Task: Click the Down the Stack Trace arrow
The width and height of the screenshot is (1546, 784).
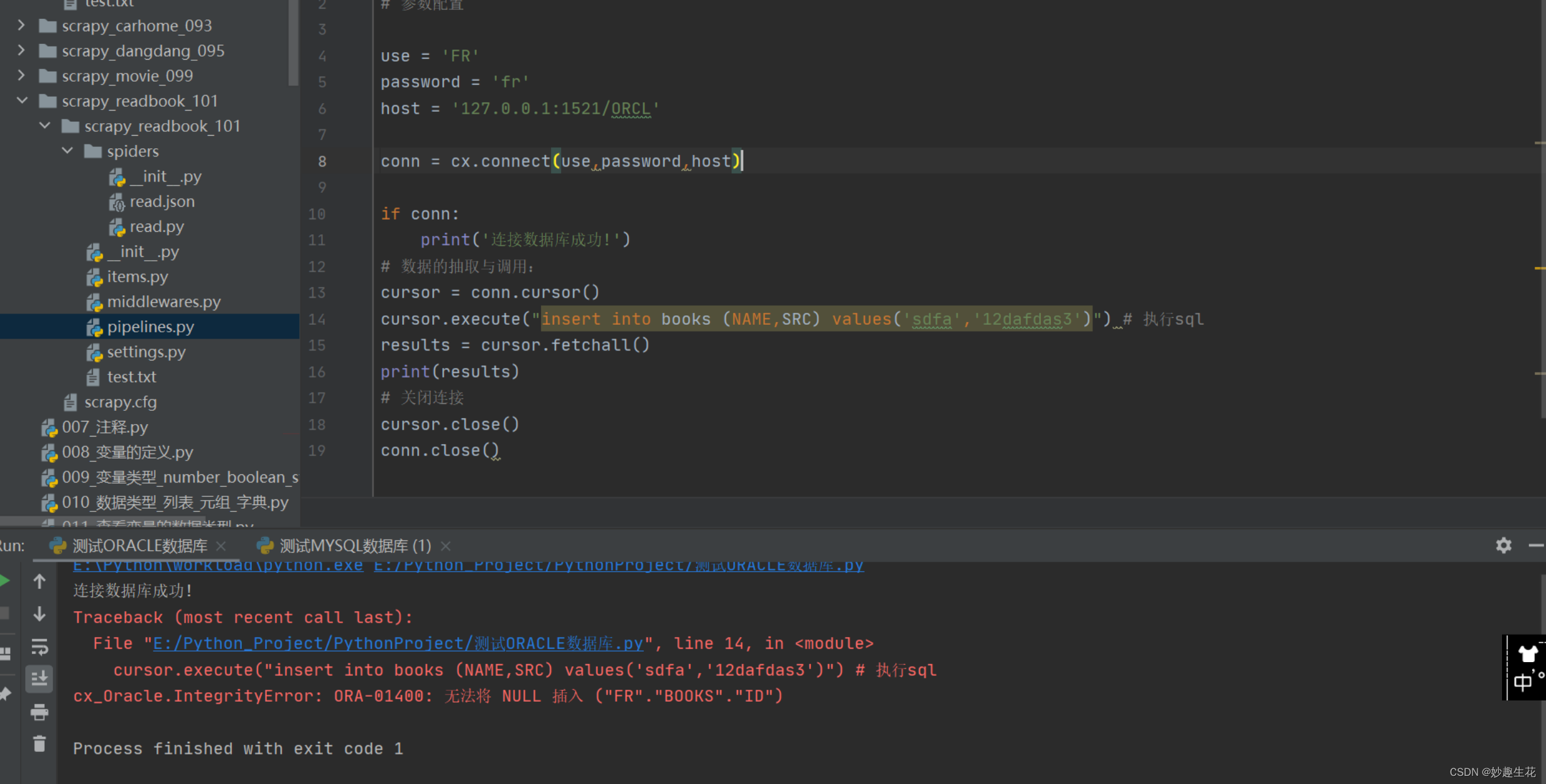Action: pyautogui.click(x=39, y=614)
